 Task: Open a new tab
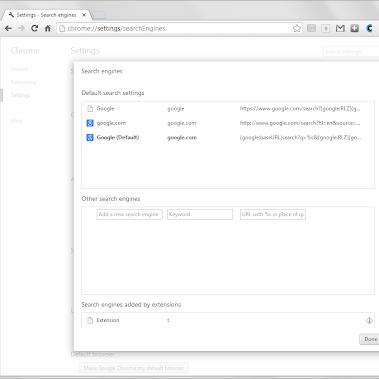click(x=99, y=15)
